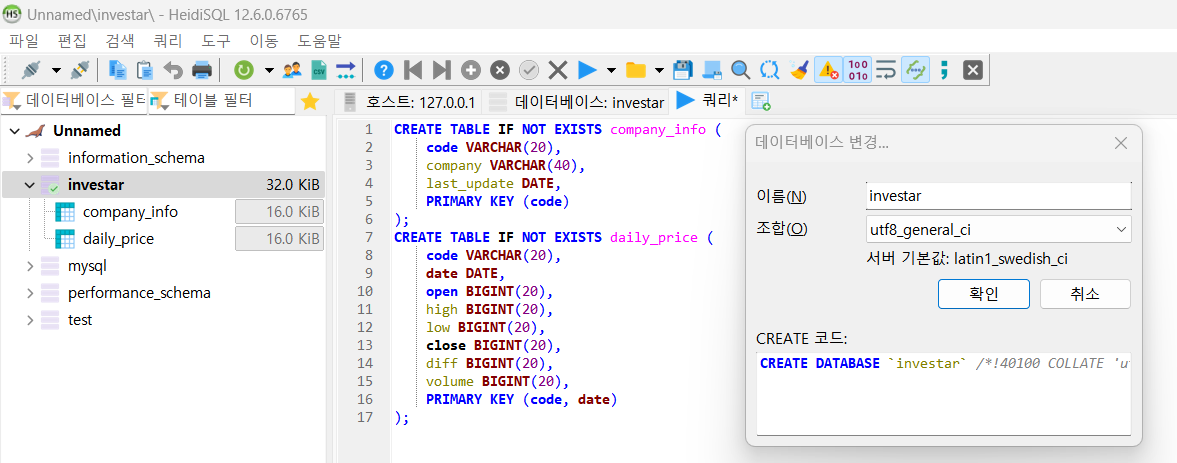Open the 도구 menu
The width and height of the screenshot is (1177, 463).
215,41
